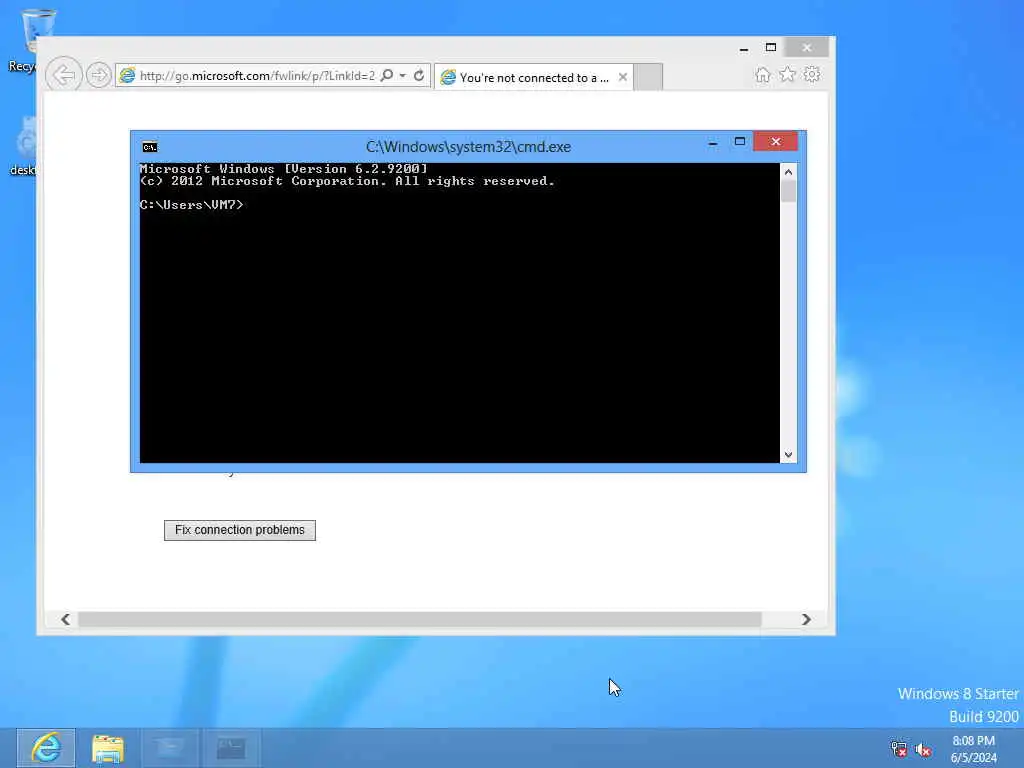The height and width of the screenshot is (768, 1024).
Task: Open the address bar autocomplete dropdown arrow
Action: point(402,75)
